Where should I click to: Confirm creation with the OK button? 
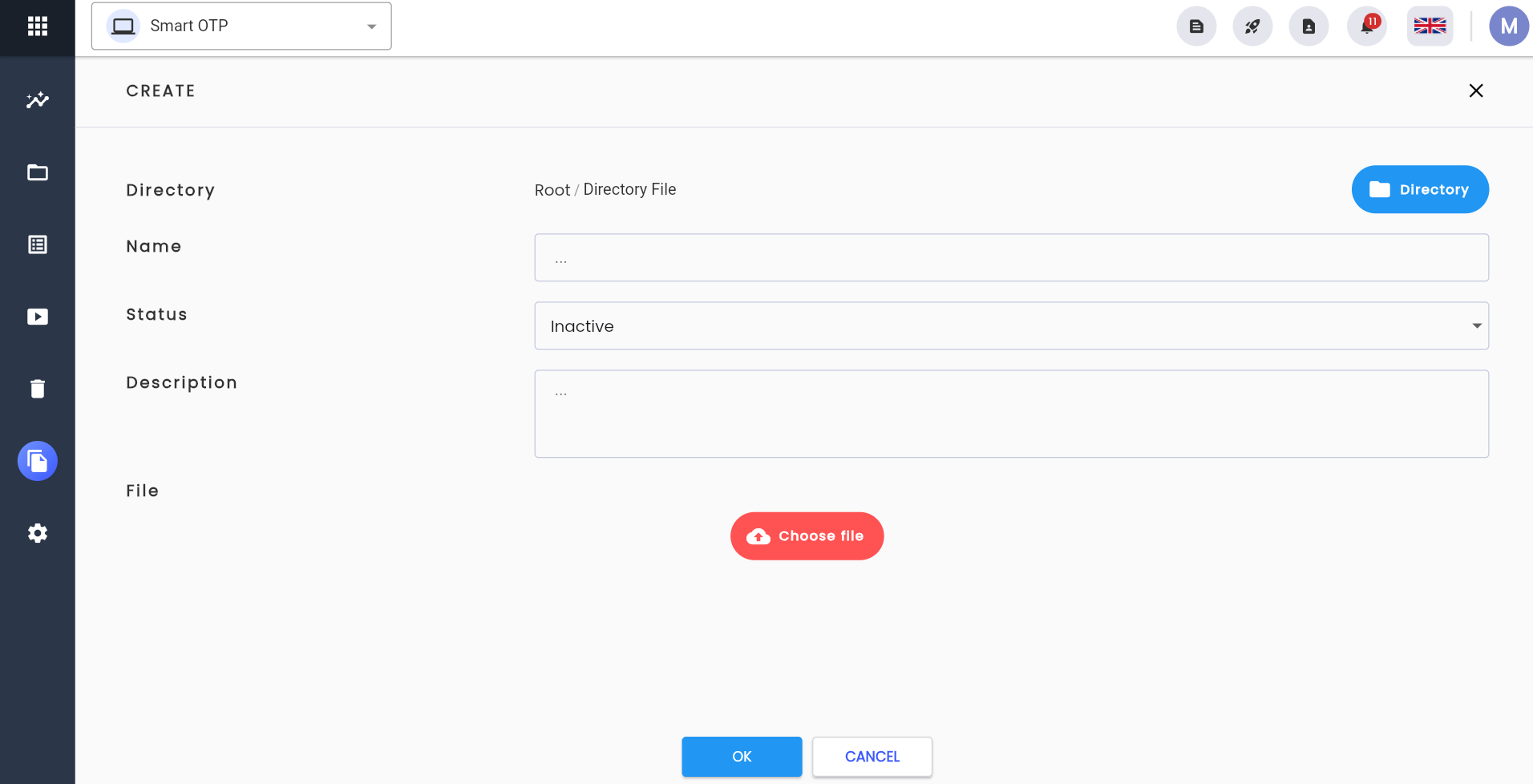pyautogui.click(x=742, y=757)
